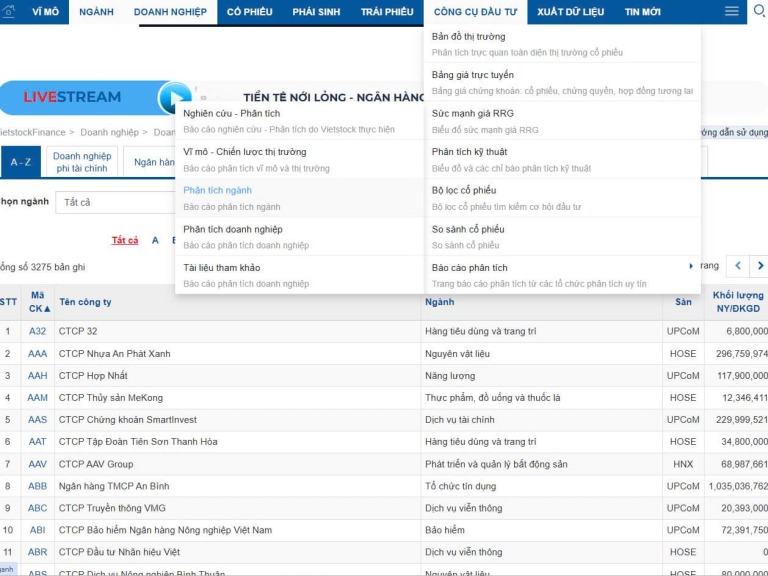Choose Bộ lọc cổ phiếu menu item
768x576 pixels.
(x=562, y=198)
